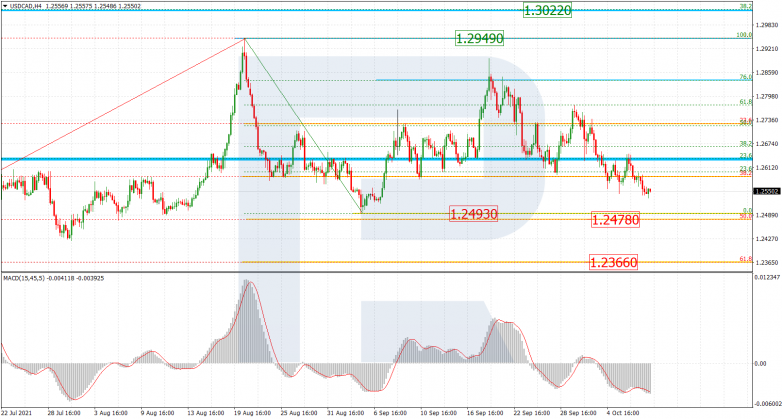Click the 19 Aug 16:00 time label
The width and height of the screenshot is (782, 419).
(x=251, y=414)
